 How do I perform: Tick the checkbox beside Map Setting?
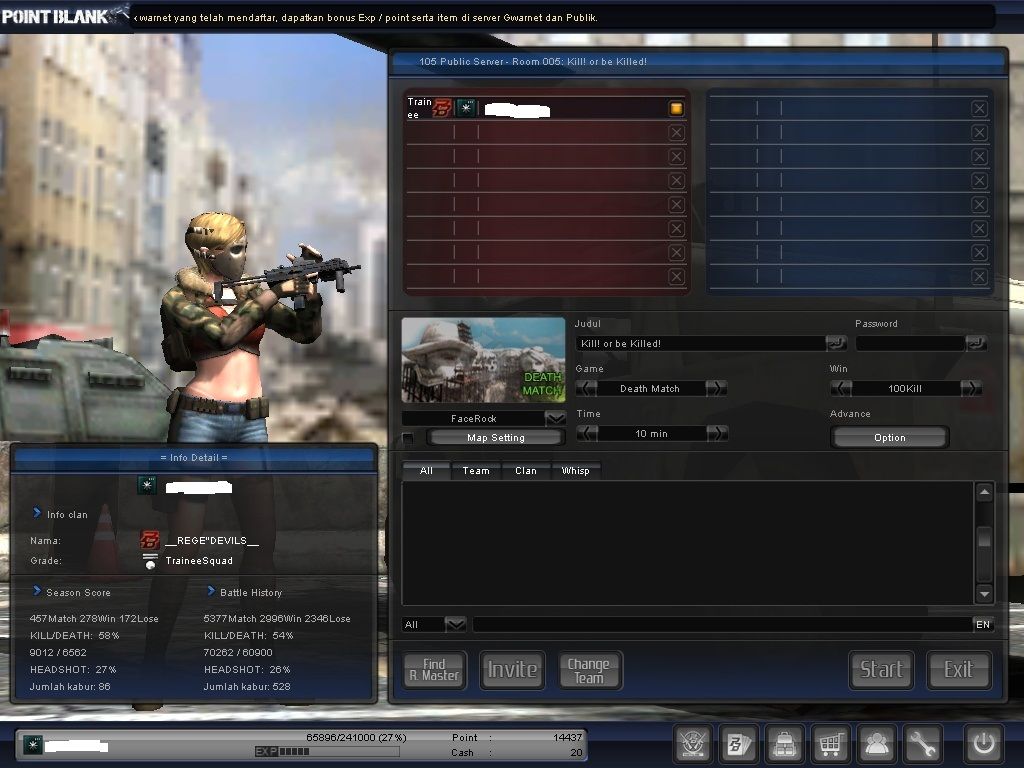408,438
